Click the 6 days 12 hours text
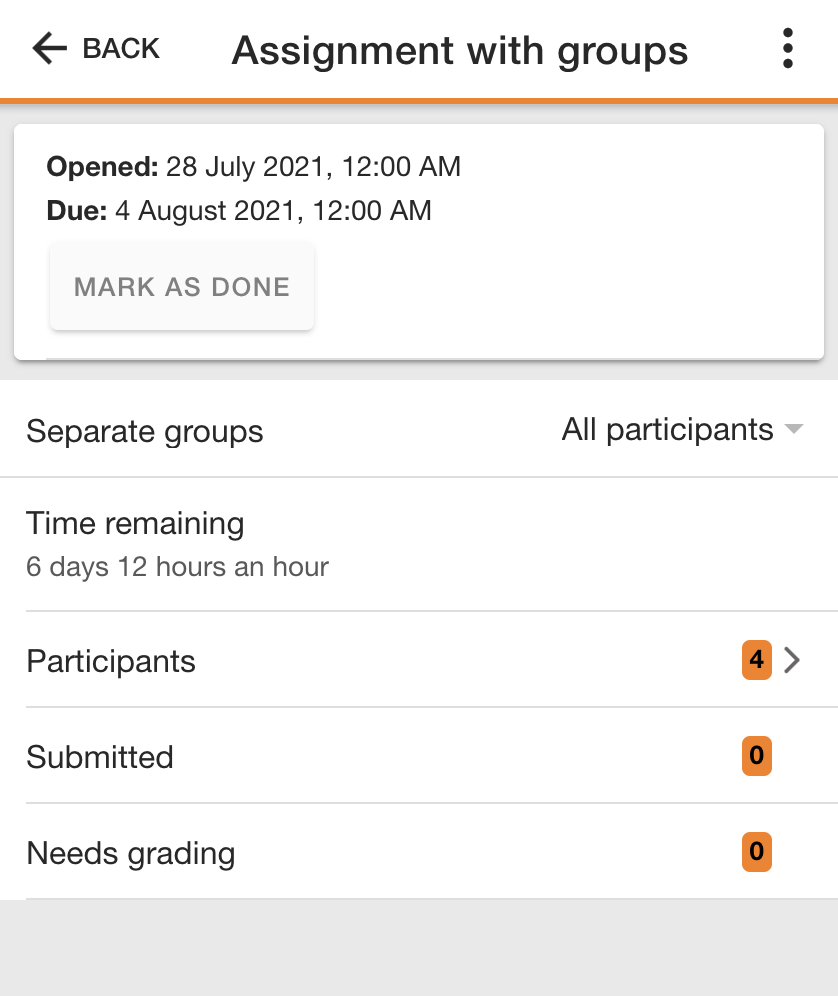This screenshot has width=838, height=996. point(177,567)
